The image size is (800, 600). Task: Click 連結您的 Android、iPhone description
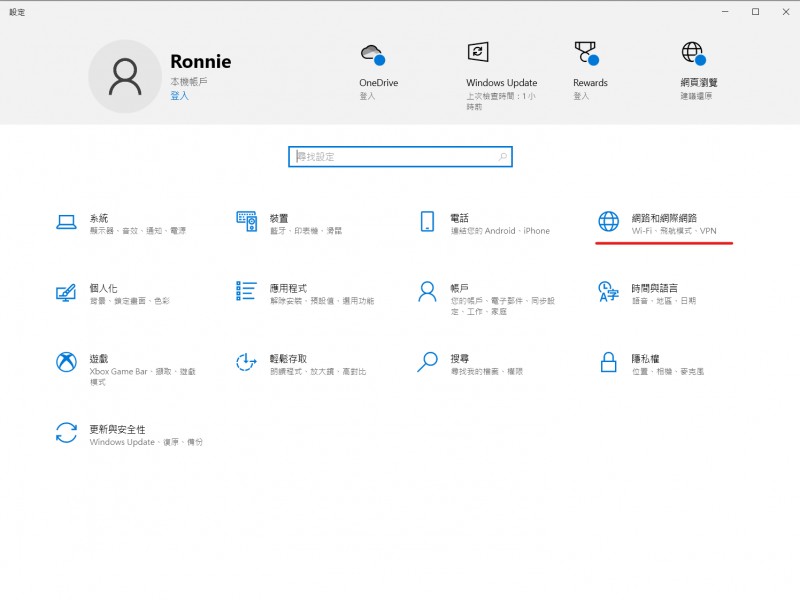pos(500,231)
